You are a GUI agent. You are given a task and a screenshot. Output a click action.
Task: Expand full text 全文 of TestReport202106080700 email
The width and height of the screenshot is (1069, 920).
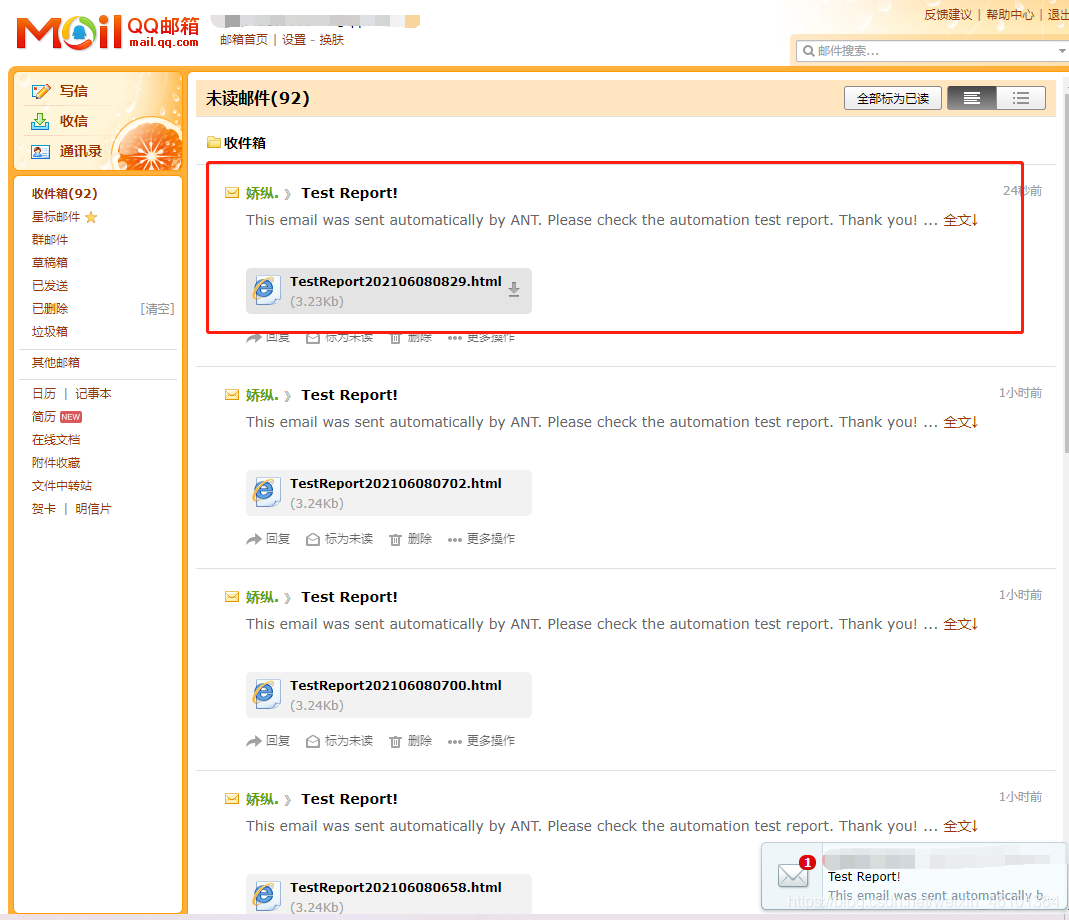[x=961, y=623]
